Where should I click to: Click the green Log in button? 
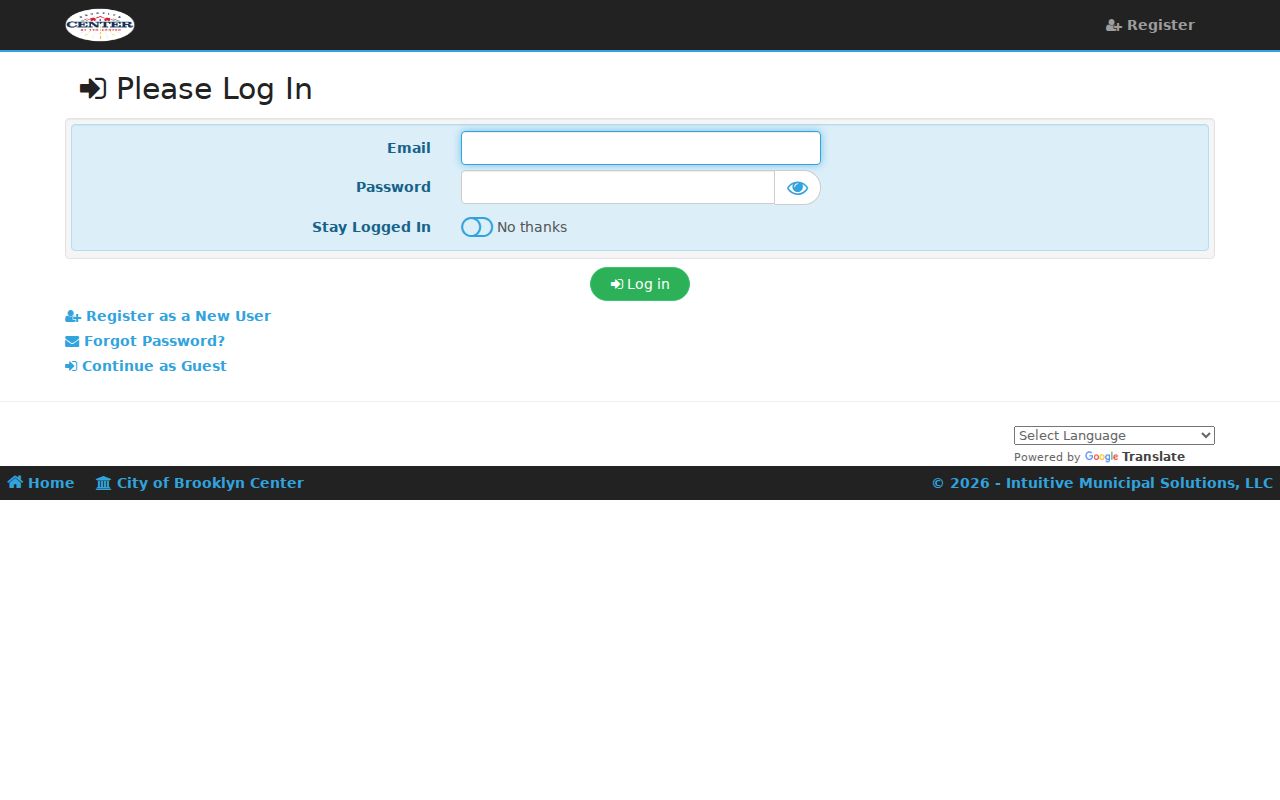pyautogui.click(x=640, y=284)
